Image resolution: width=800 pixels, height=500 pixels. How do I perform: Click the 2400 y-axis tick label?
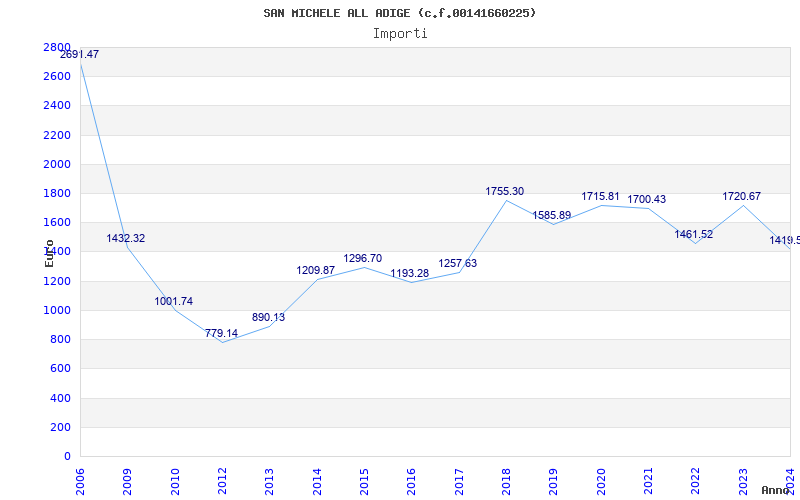pyautogui.click(x=57, y=106)
